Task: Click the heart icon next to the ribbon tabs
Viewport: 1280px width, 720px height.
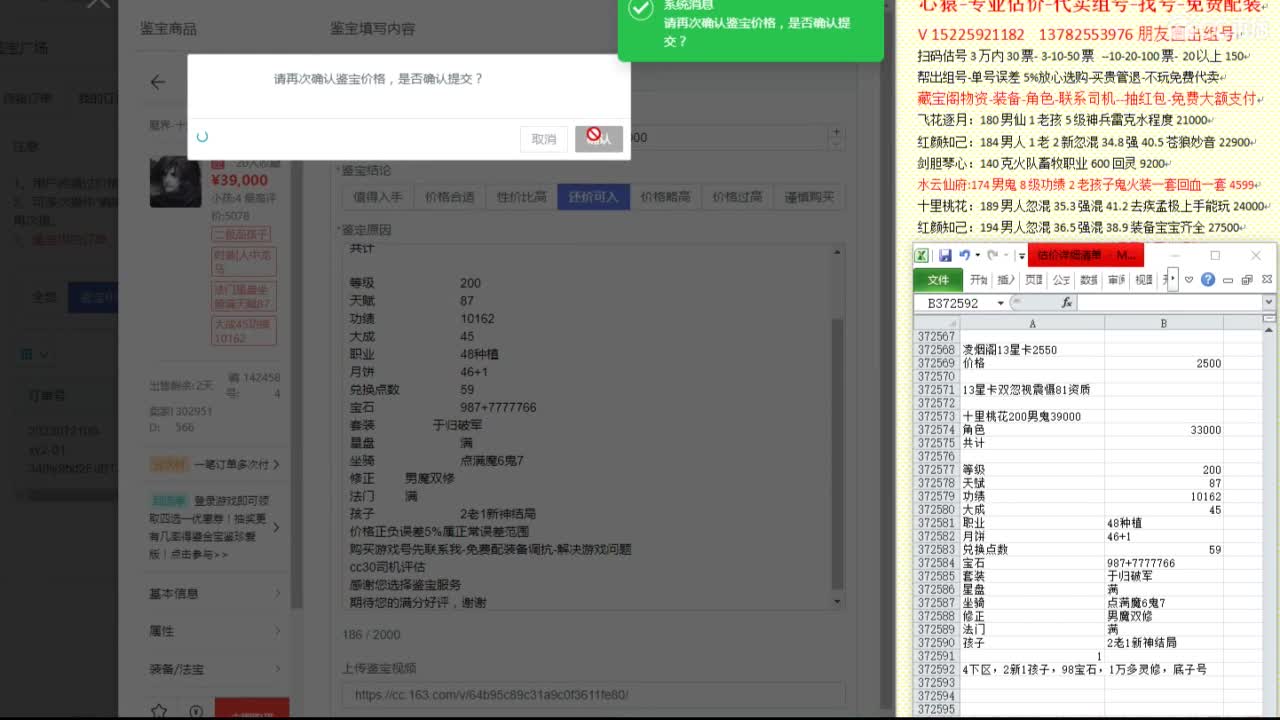Action: pos(1190,279)
